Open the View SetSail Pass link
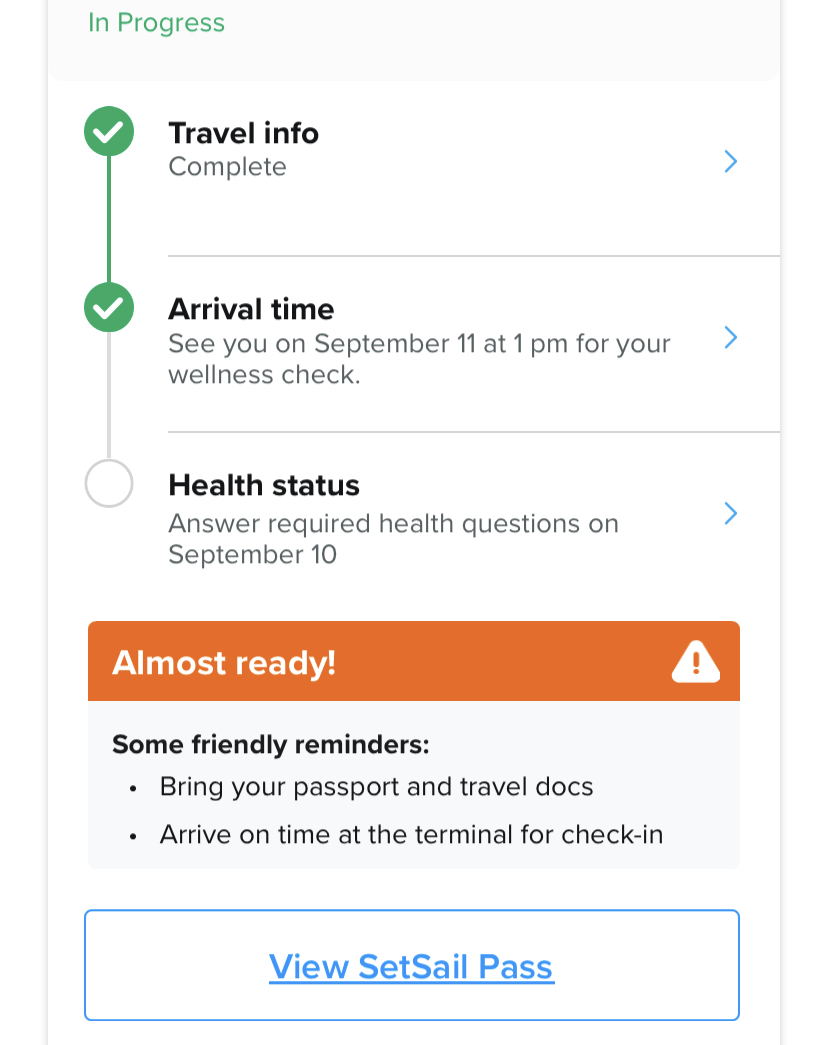Screen dimensions: 828x1045 point(411,966)
